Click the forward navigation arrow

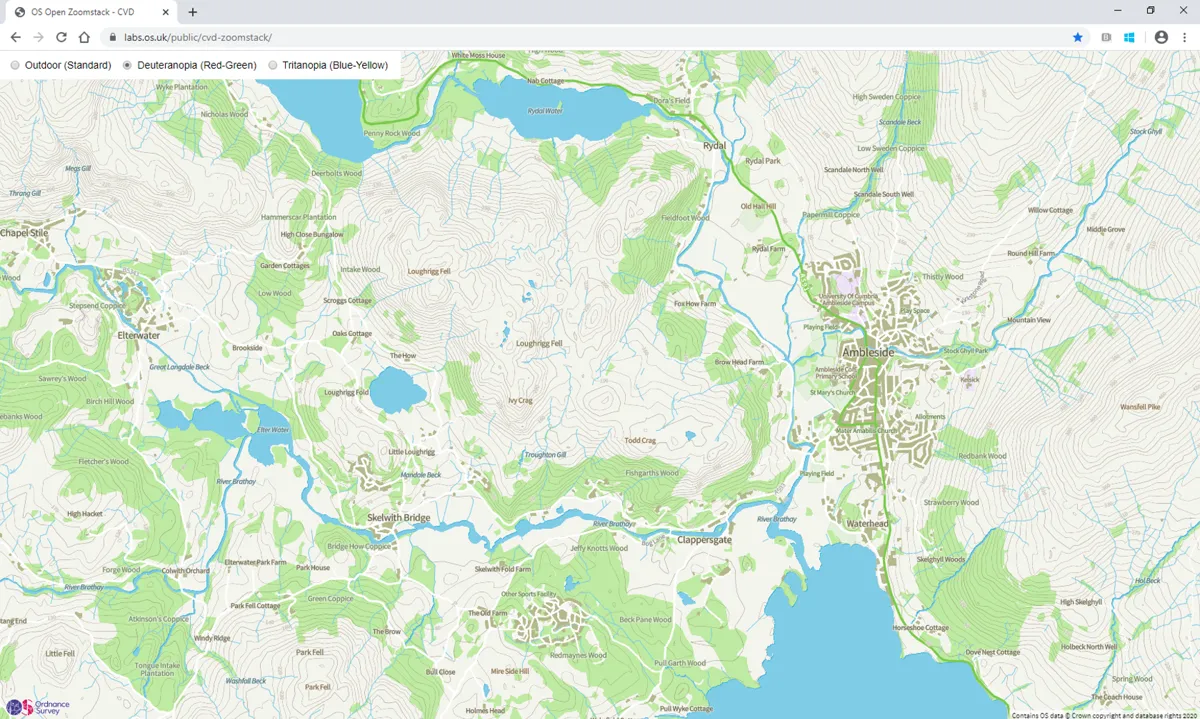[x=40, y=37]
